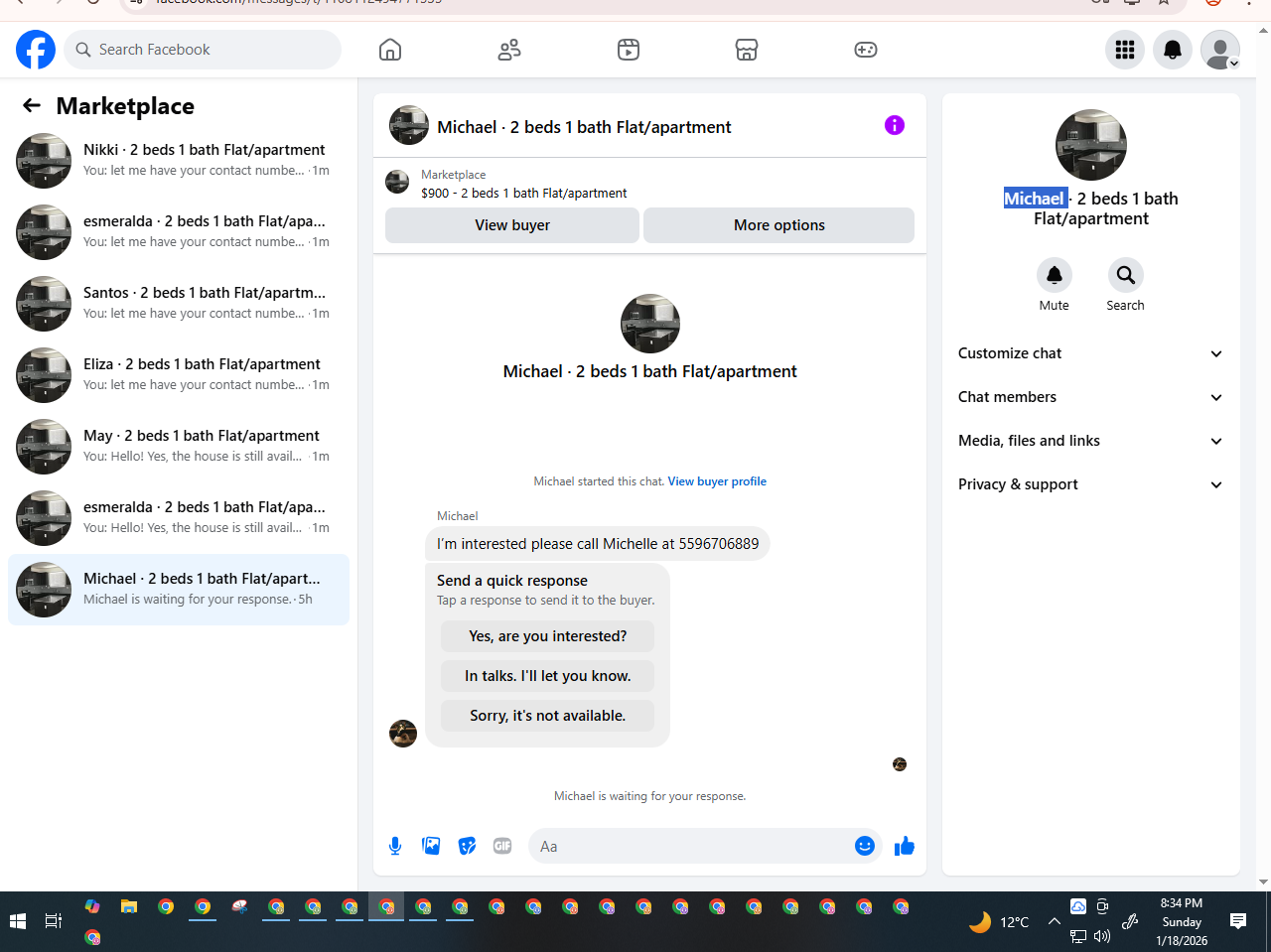
Task: Send quick response Yes, are you interested?
Action: [x=548, y=636]
